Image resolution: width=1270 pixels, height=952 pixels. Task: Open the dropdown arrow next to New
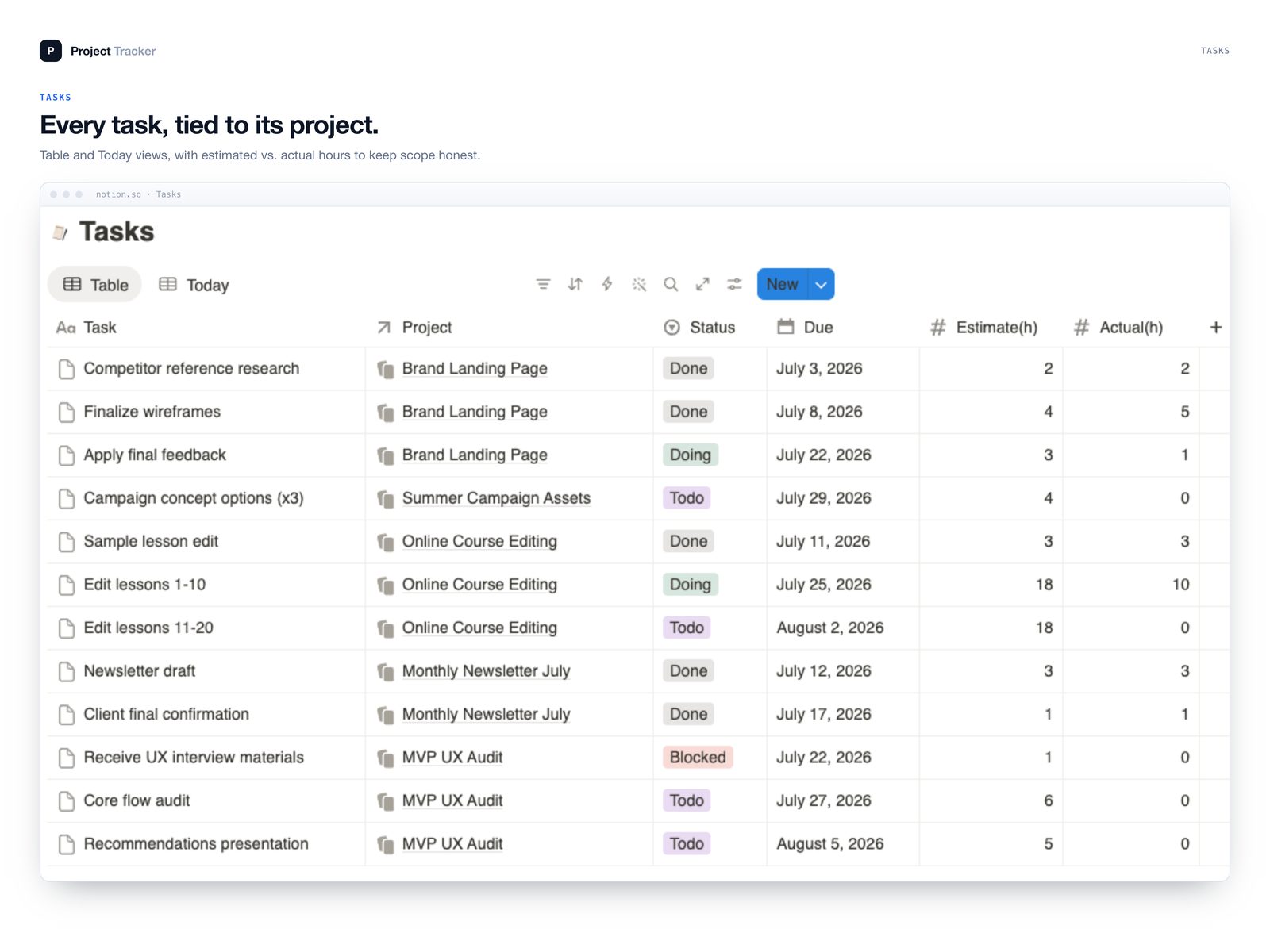pyautogui.click(x=821, y=284)
